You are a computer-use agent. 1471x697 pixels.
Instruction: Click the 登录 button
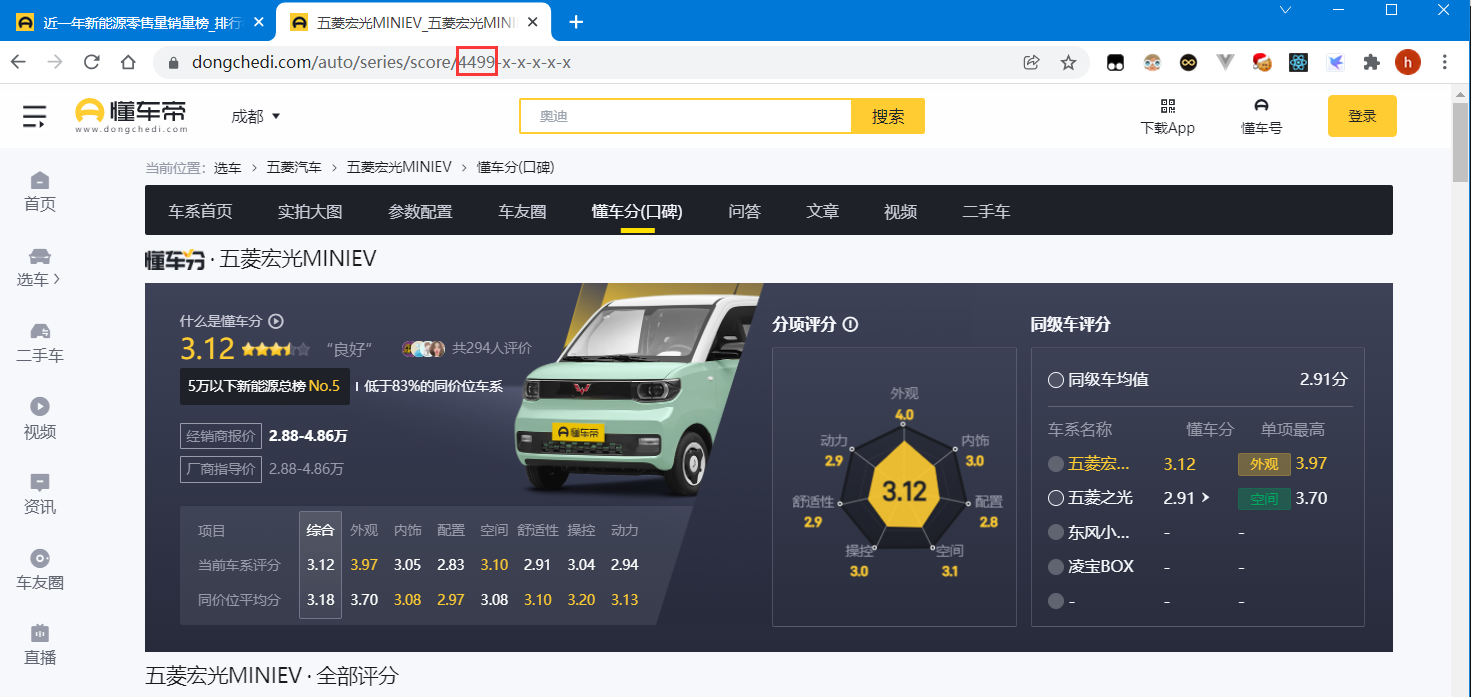tap(1362, 116)
